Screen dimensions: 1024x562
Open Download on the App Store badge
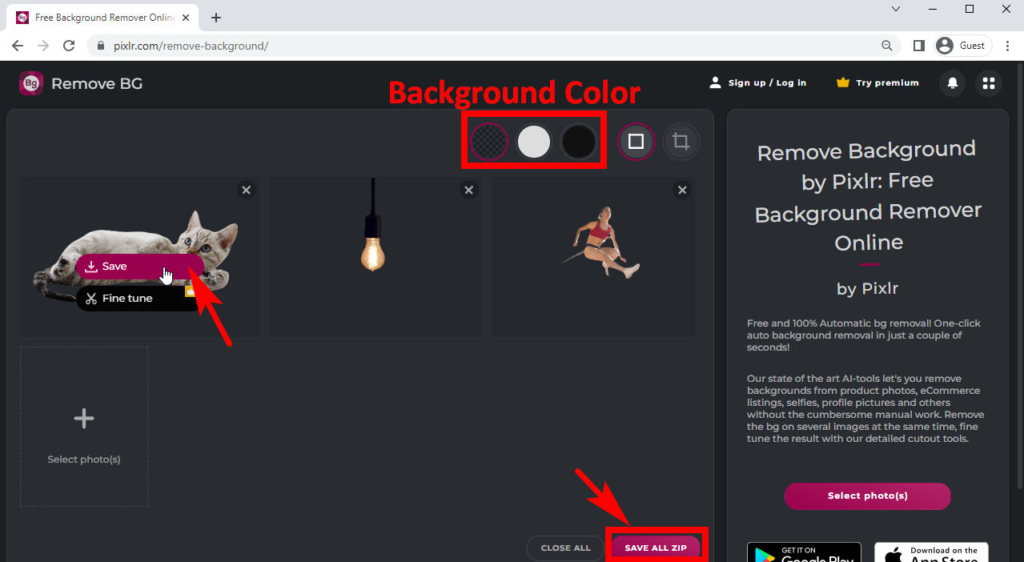pyautogui.click(x=931, y=552)
